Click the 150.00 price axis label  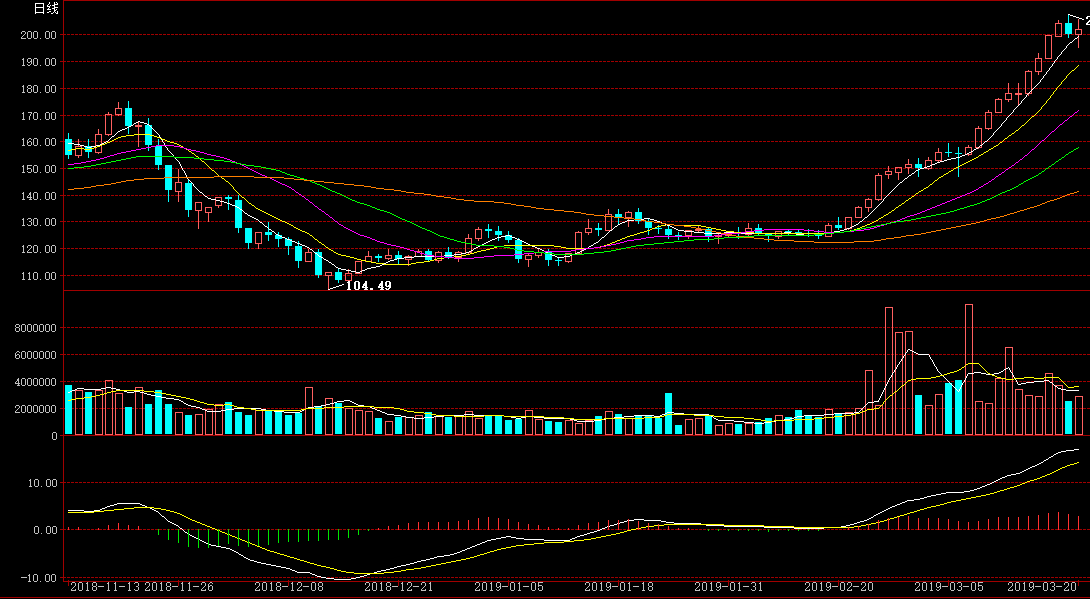(38, 169)
